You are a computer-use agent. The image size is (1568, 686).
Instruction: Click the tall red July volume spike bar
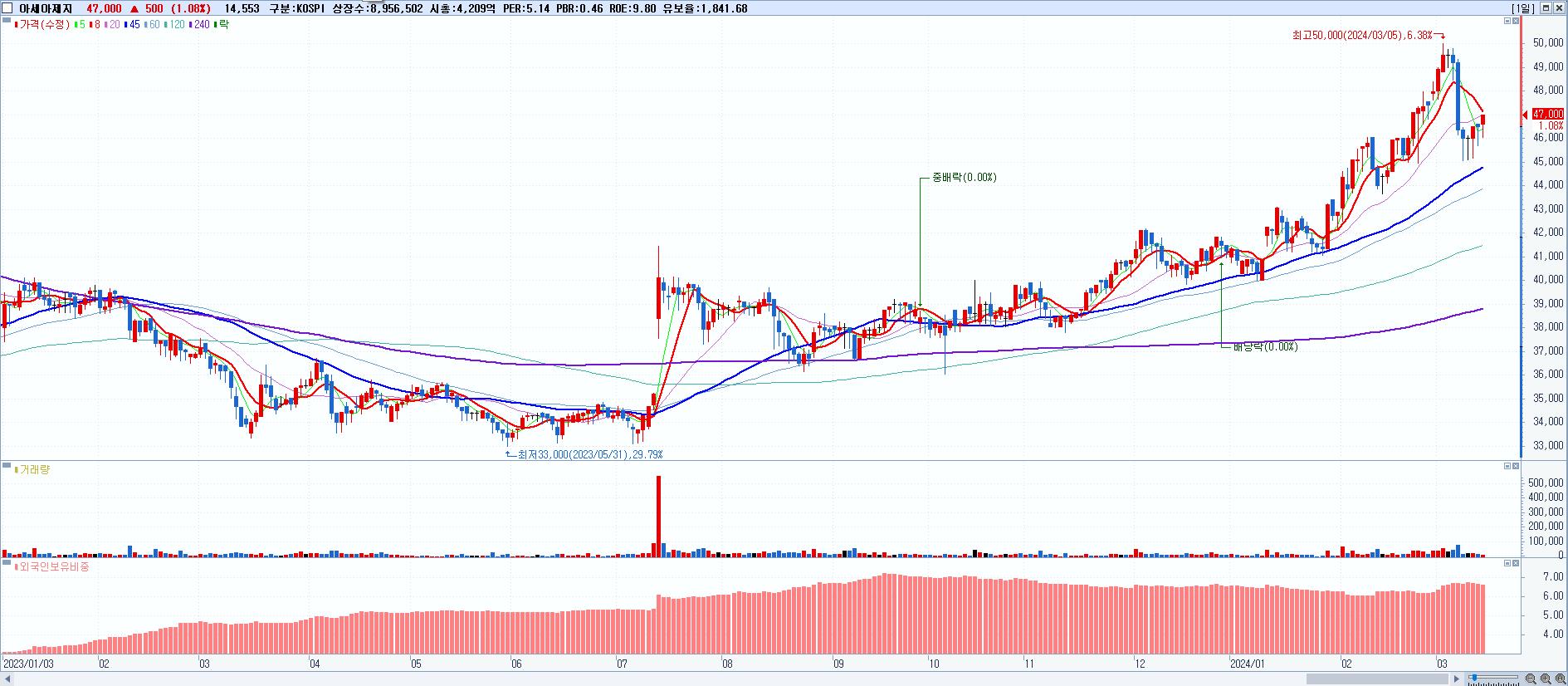658,515
